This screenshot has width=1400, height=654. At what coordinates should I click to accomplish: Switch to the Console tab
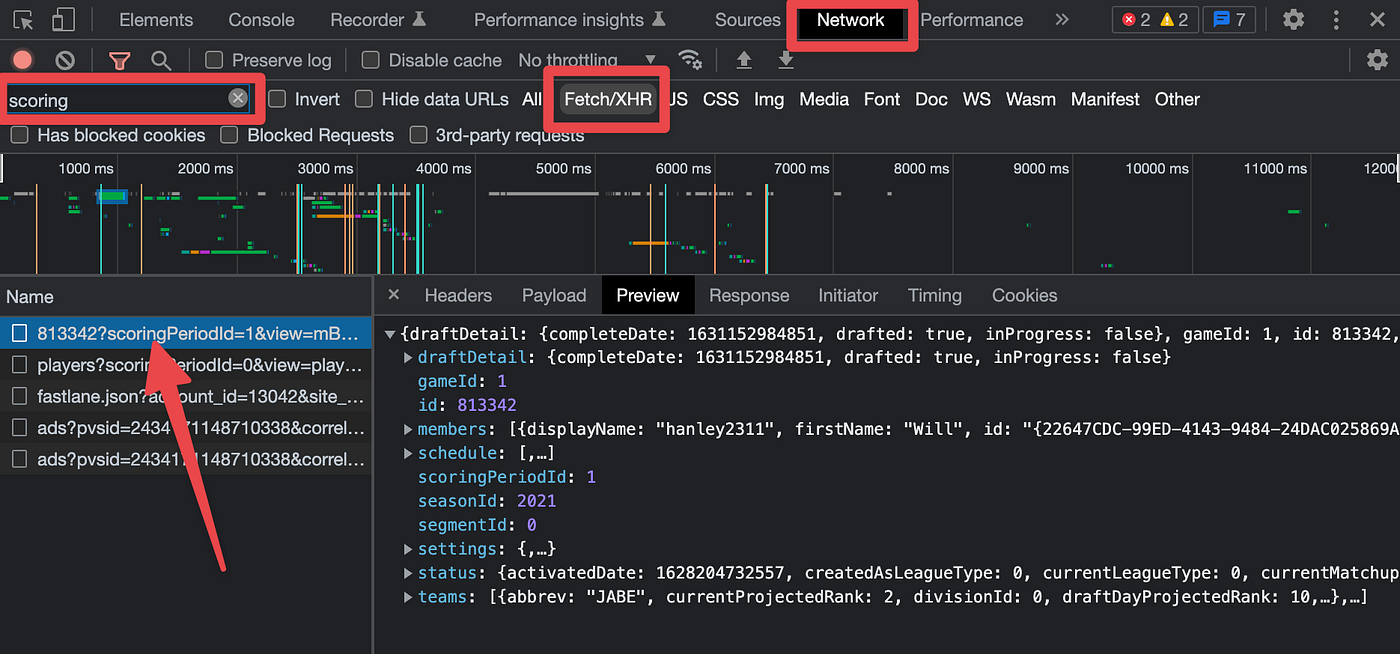pos(261,20)
